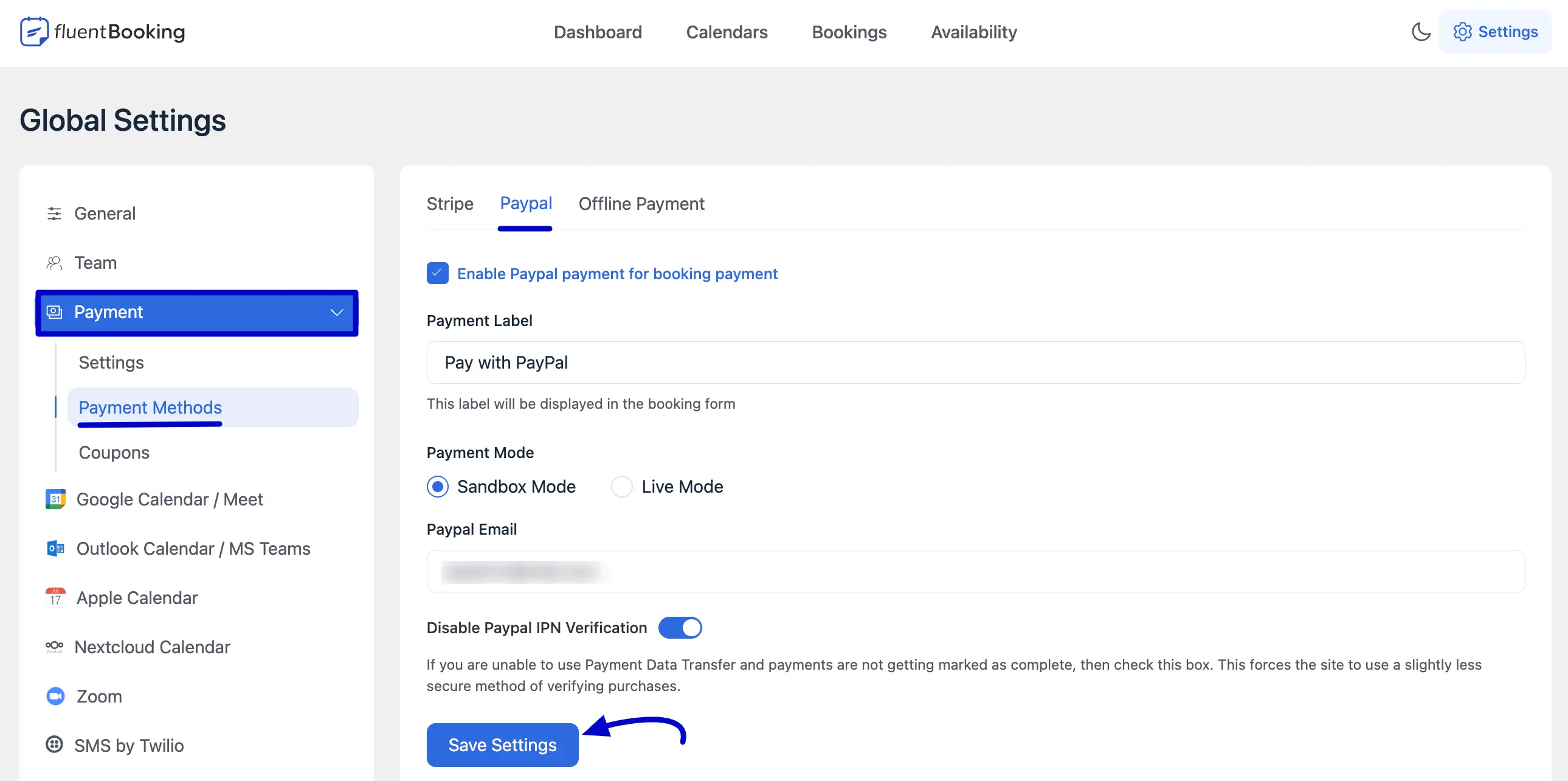Screen dimensions: 1568x781
Task: Collapse the Payment menu chevron
Action: pyautogui.click(x=337, y=312)
